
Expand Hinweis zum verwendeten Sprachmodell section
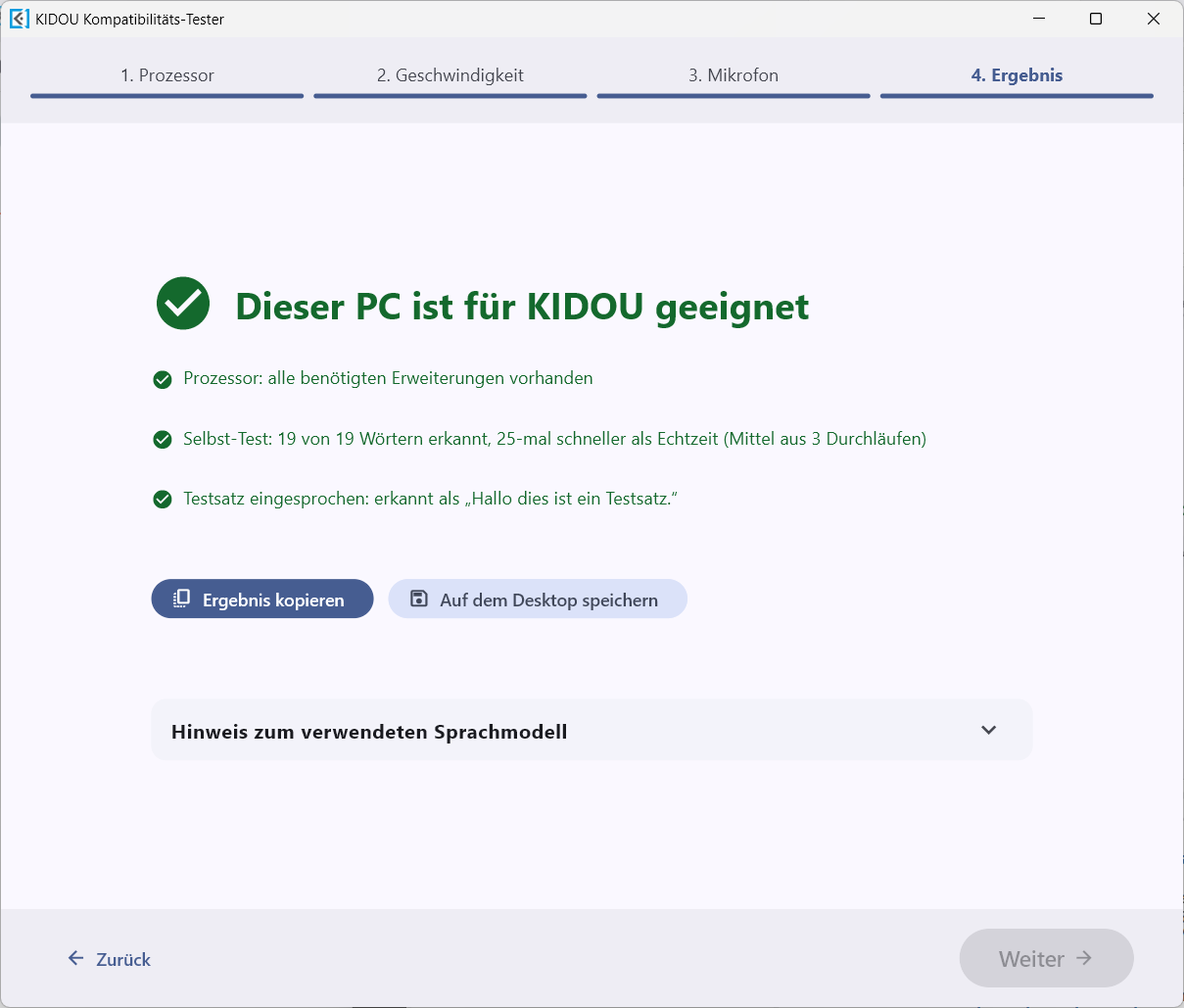(x=592, y=730)
